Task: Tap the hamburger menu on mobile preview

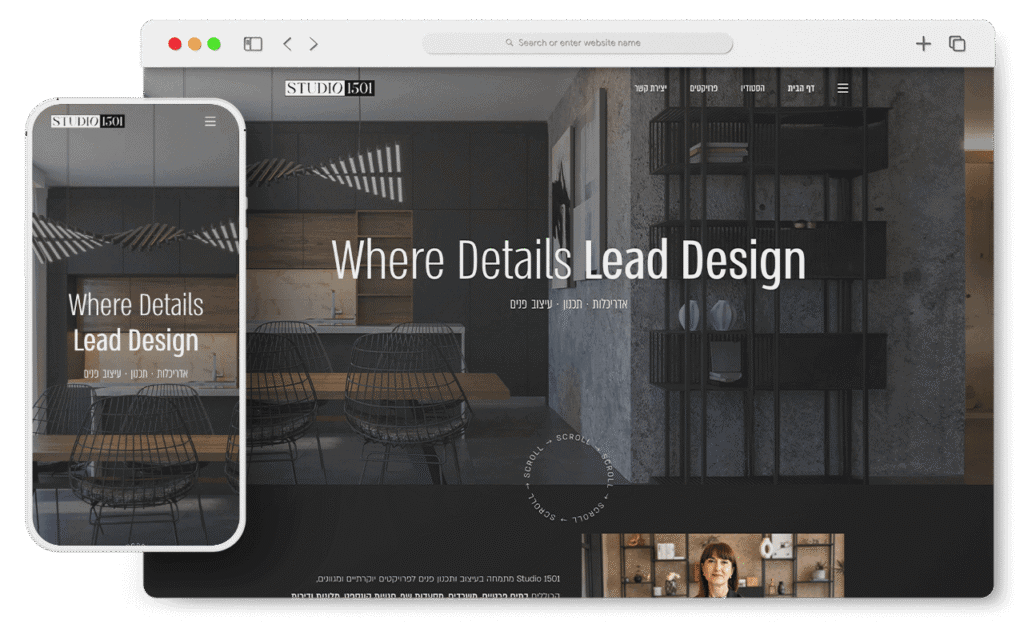Action: point(210,122)
